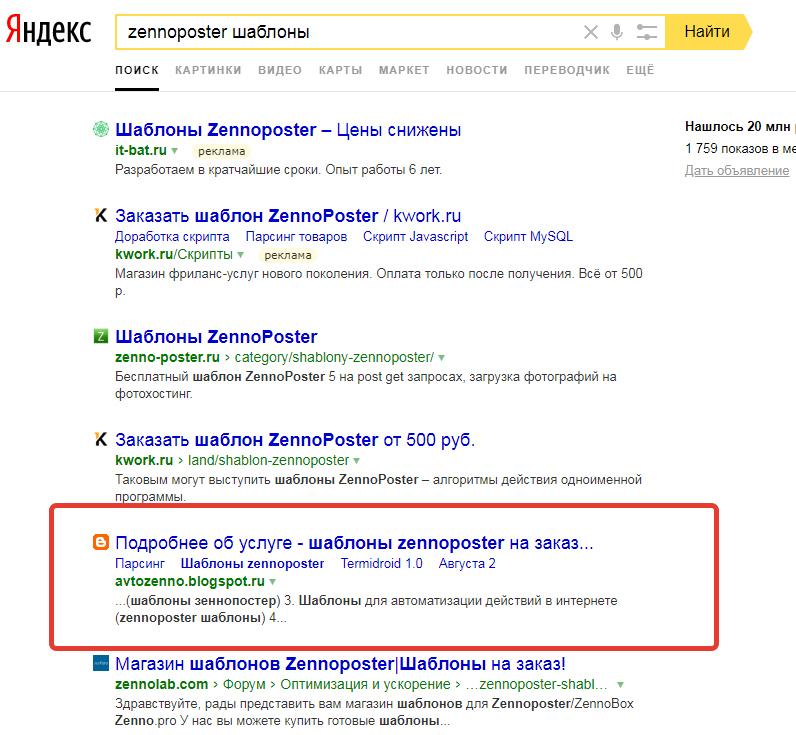
Task: Click kwork favicon beside kwork.ru/Скрипты ad
Action: point(101,215)
